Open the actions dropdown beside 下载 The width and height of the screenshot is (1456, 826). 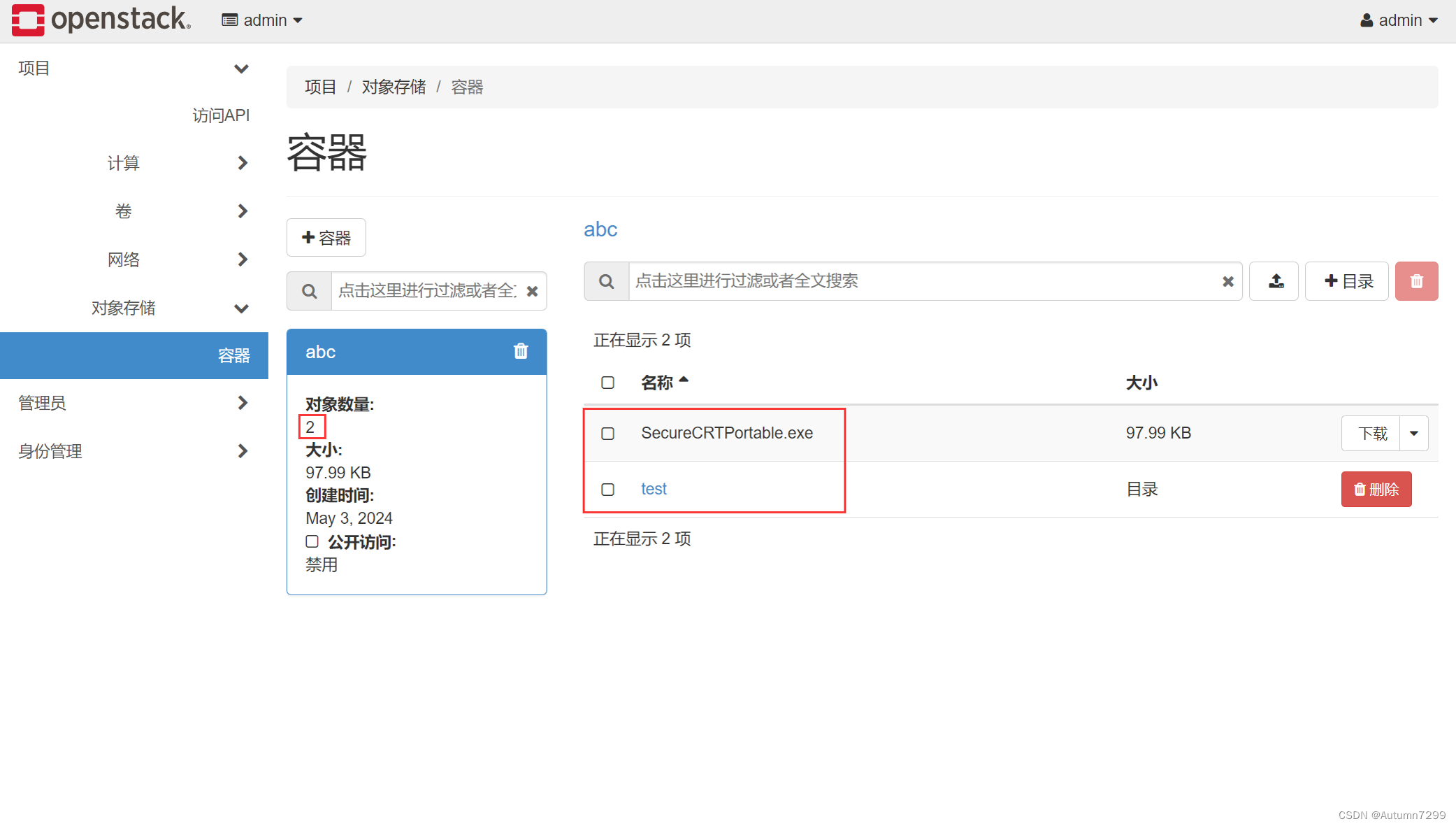click(x=1414, y=434)
